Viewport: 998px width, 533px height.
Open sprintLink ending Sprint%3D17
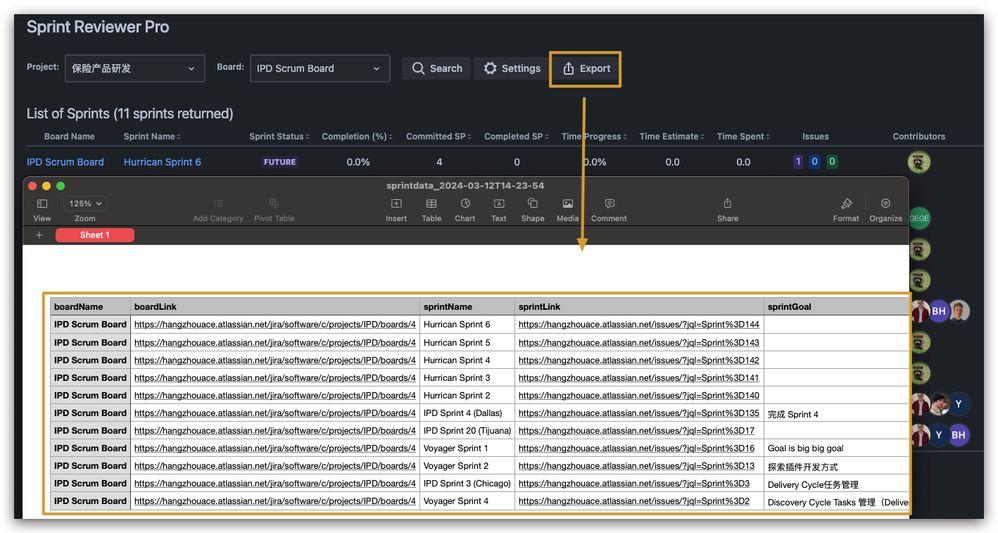pos(636,431)
